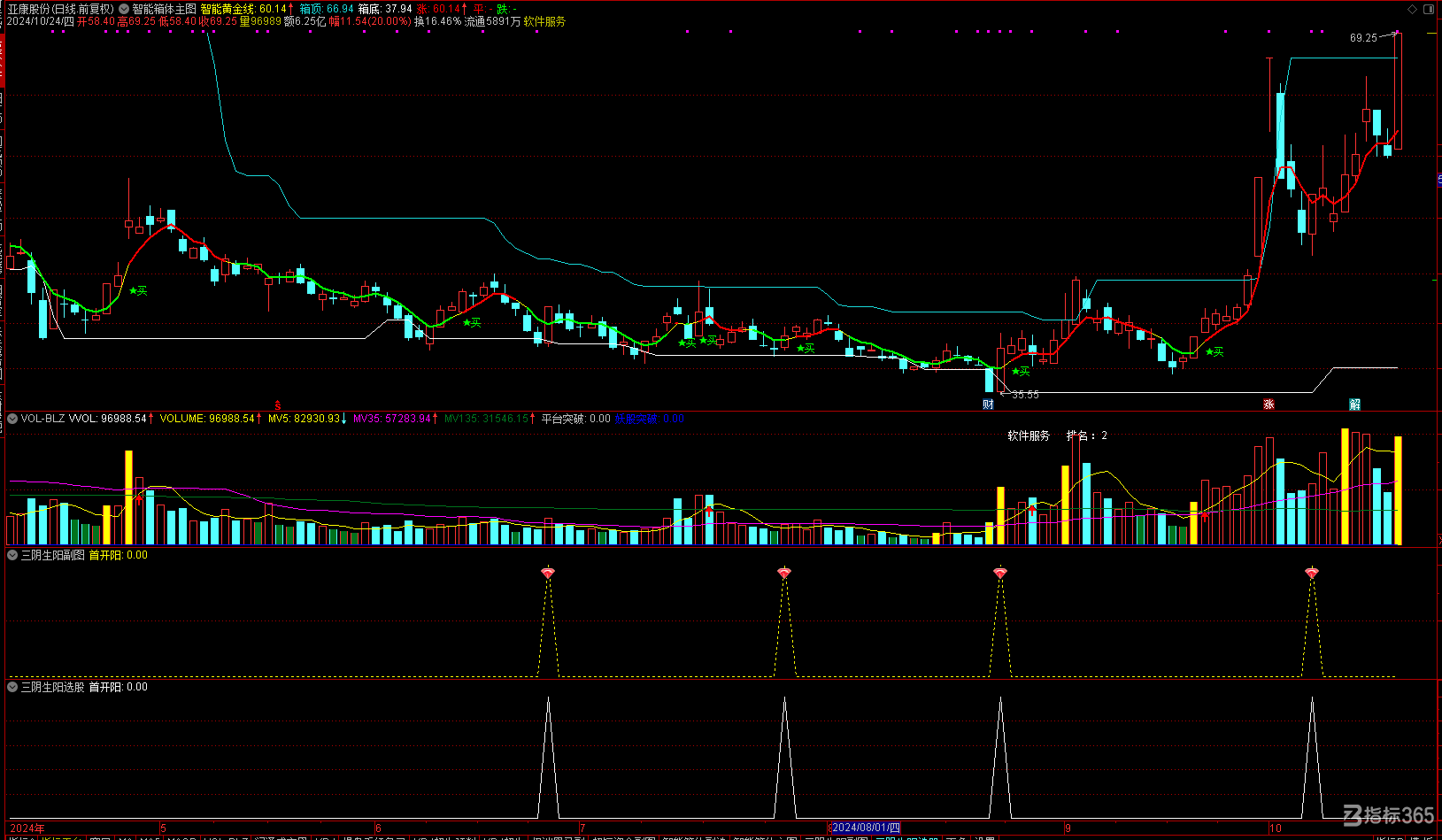Click month 7 on the time axis

click(x=582, y=828)
